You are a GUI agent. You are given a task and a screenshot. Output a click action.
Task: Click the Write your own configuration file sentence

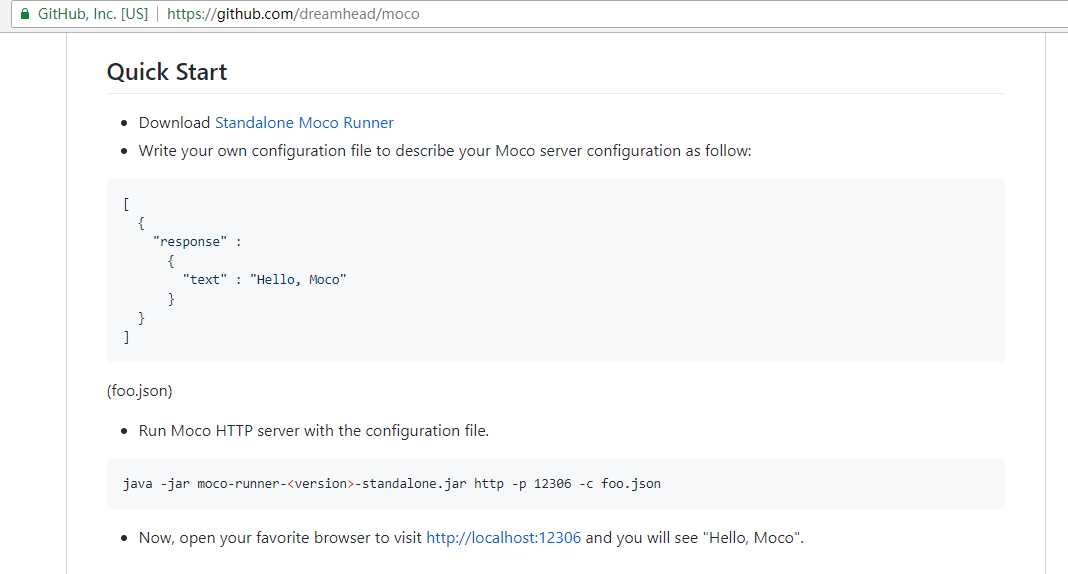coord(445,150)
